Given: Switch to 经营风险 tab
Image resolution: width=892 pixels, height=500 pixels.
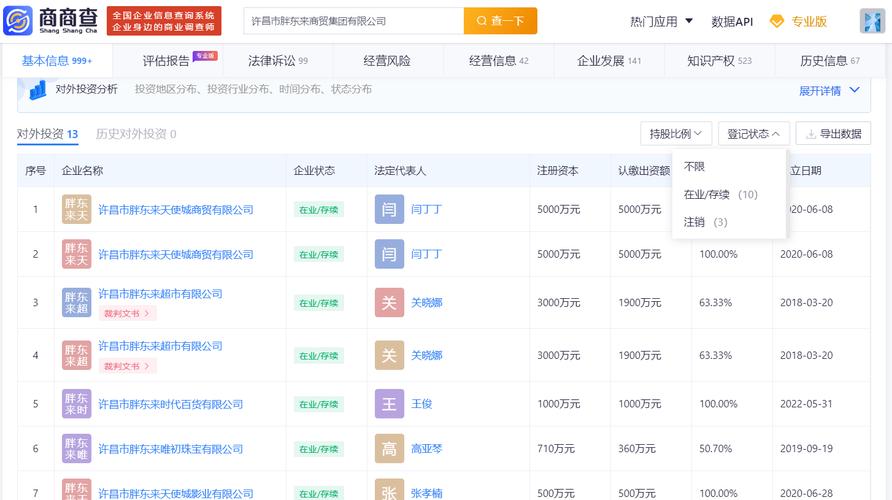Looking at the screenshot, I should (x=387, y=60).
